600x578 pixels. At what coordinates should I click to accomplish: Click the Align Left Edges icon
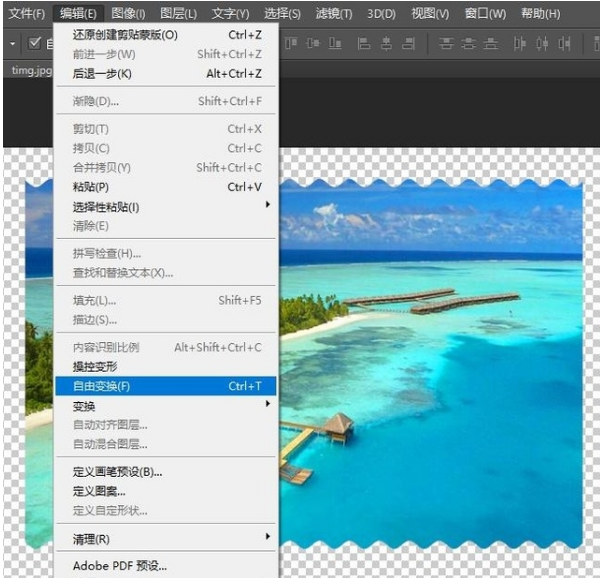tap(363, 44)
